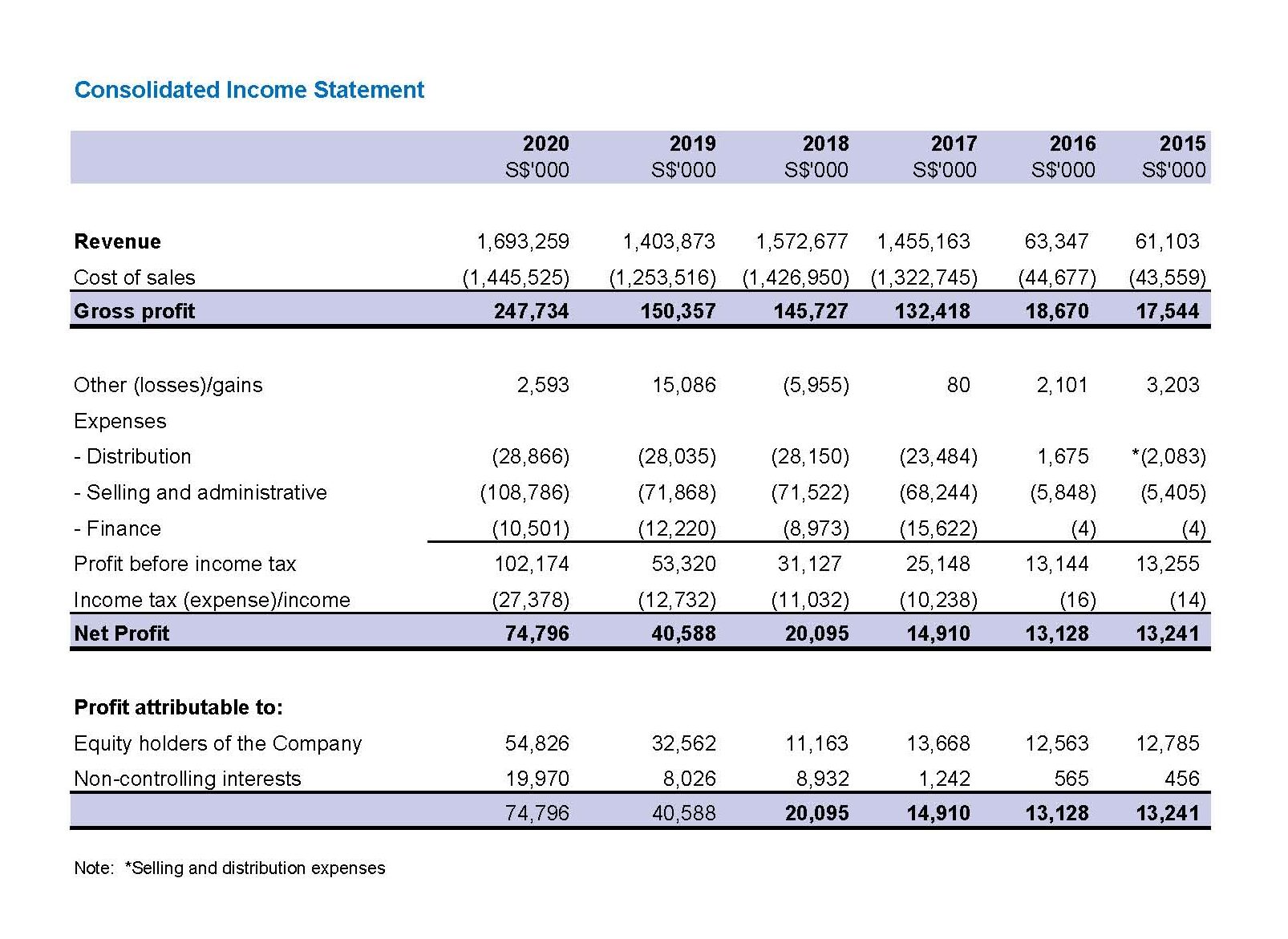This screenshot has height=939, width=1288.
Task: Click Equity holders of the Company label
Action: [x=217, y=743]
